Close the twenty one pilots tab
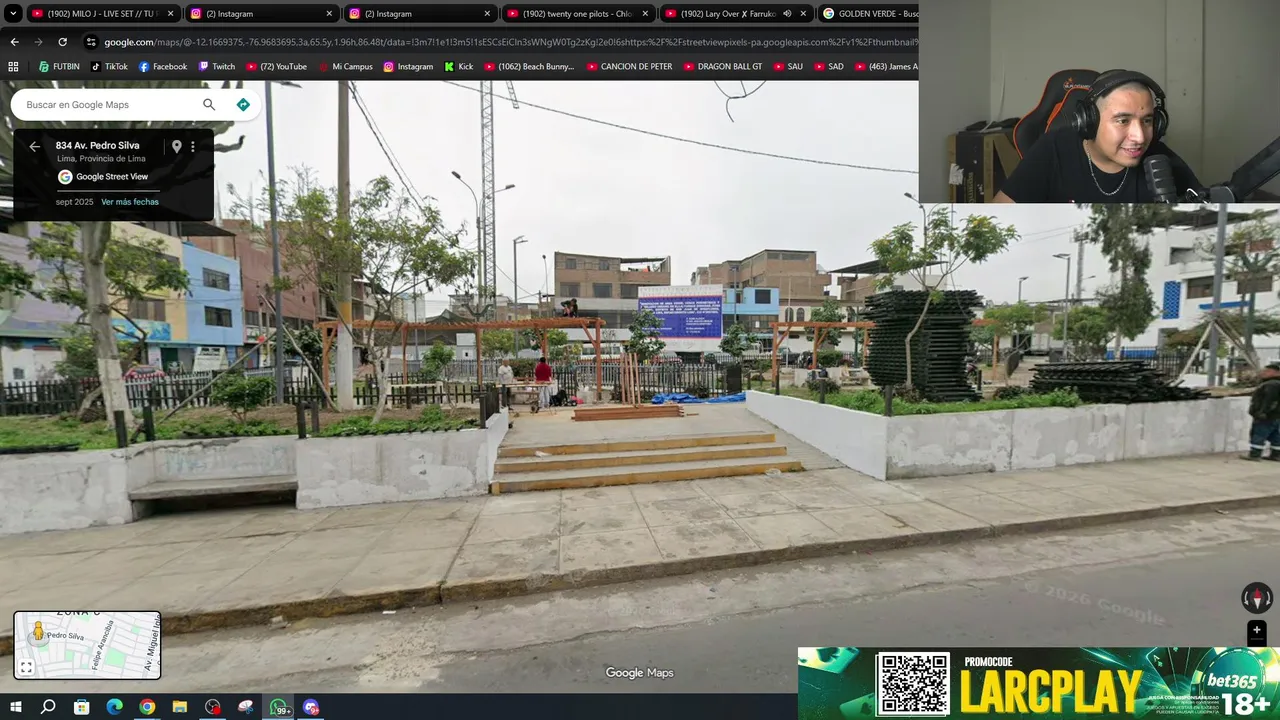The width and height of the screenshot is (1280, 720). click(x=645, y=14)
